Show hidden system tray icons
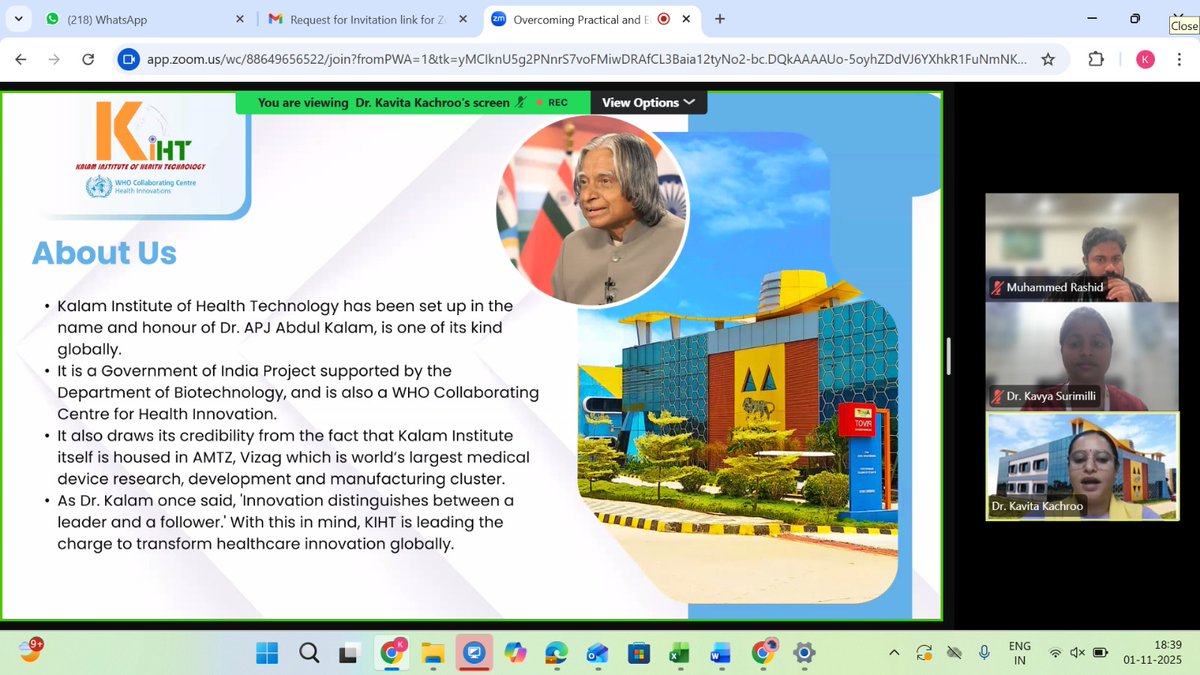The width and height of the screenshot is (1200, 675). 897,652
